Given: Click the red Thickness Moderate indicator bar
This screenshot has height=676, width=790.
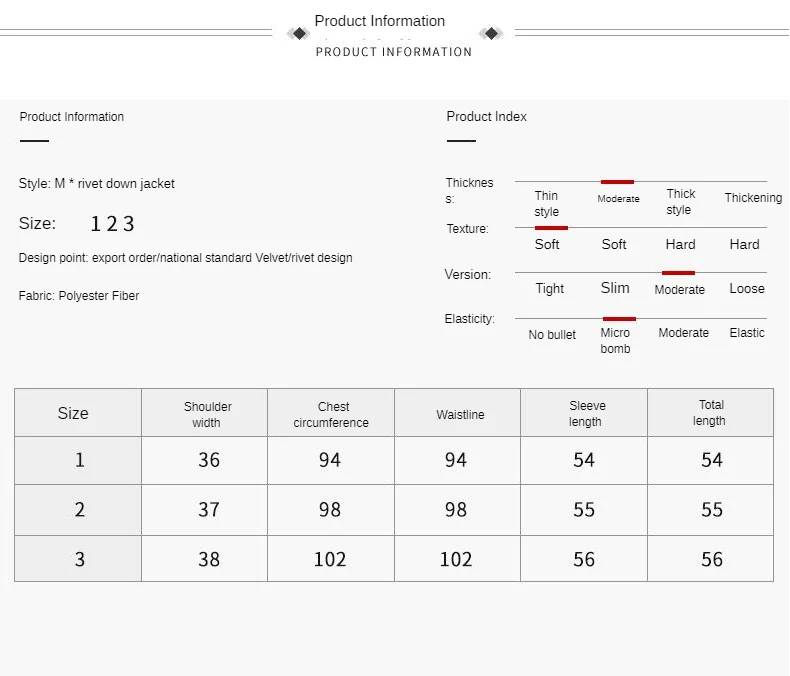Looking at the screenshot, I should pos(617,182).
